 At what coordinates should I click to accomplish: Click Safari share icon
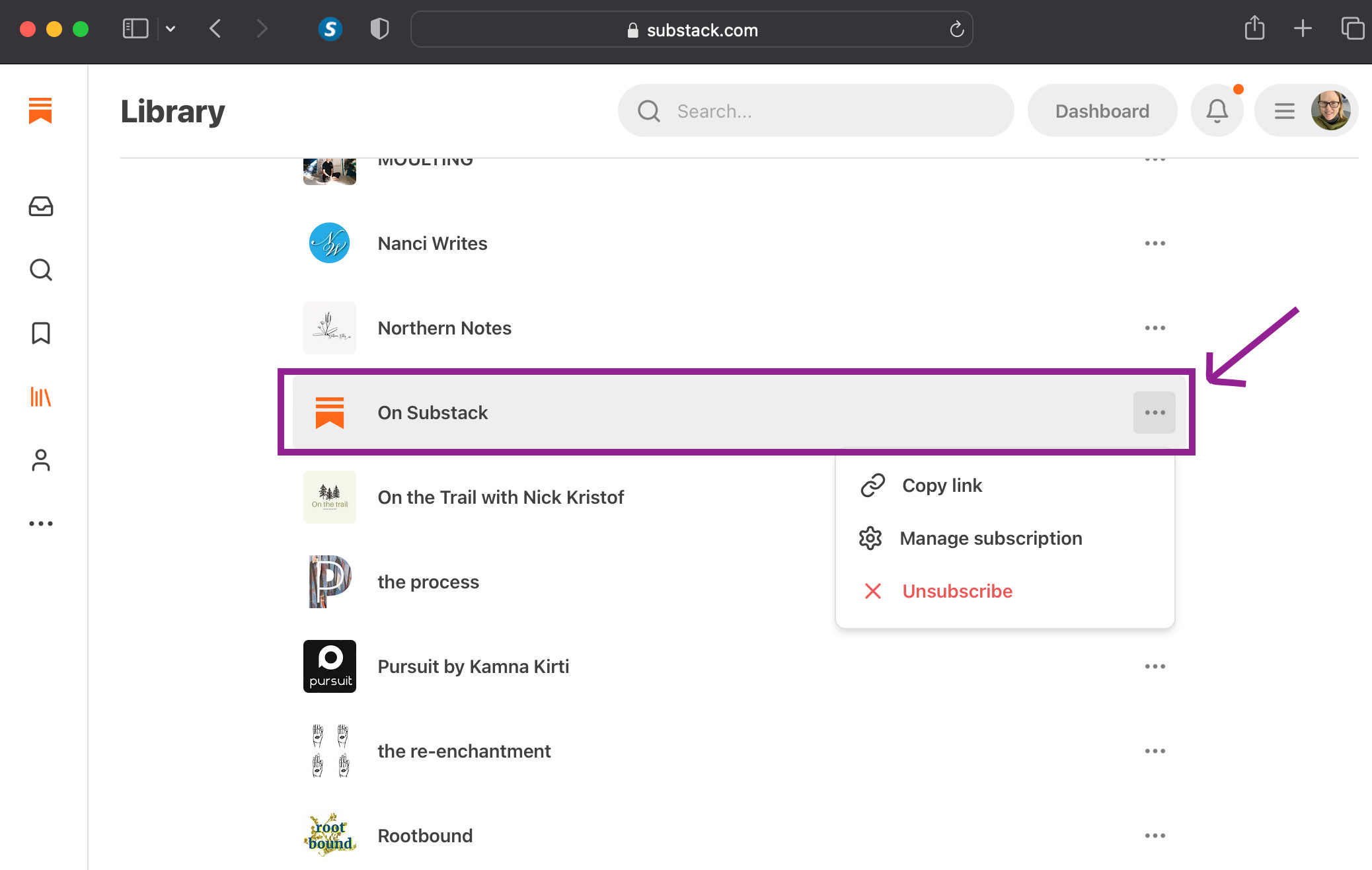[x=1254, y=29]
